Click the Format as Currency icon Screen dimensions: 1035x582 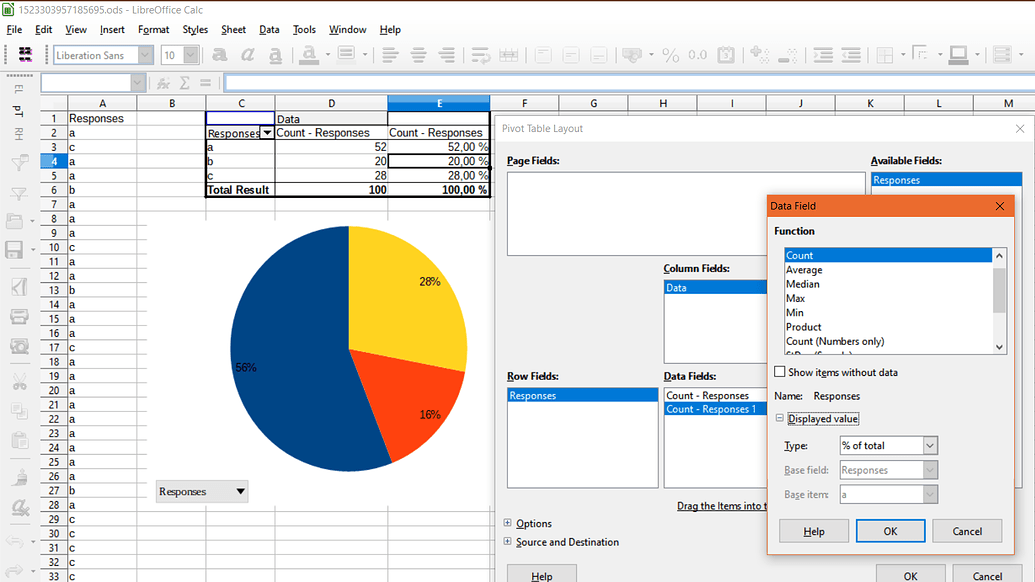tap(632, 55)
